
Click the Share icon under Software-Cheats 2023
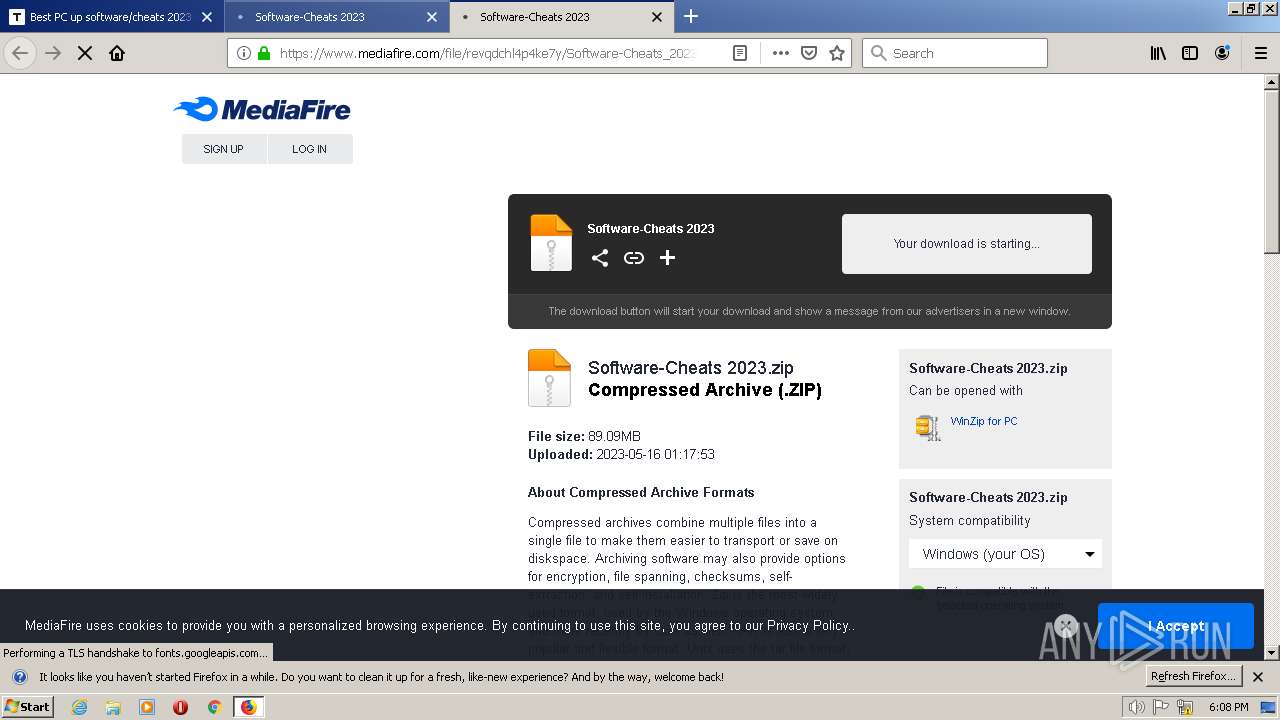coord(600,258)
